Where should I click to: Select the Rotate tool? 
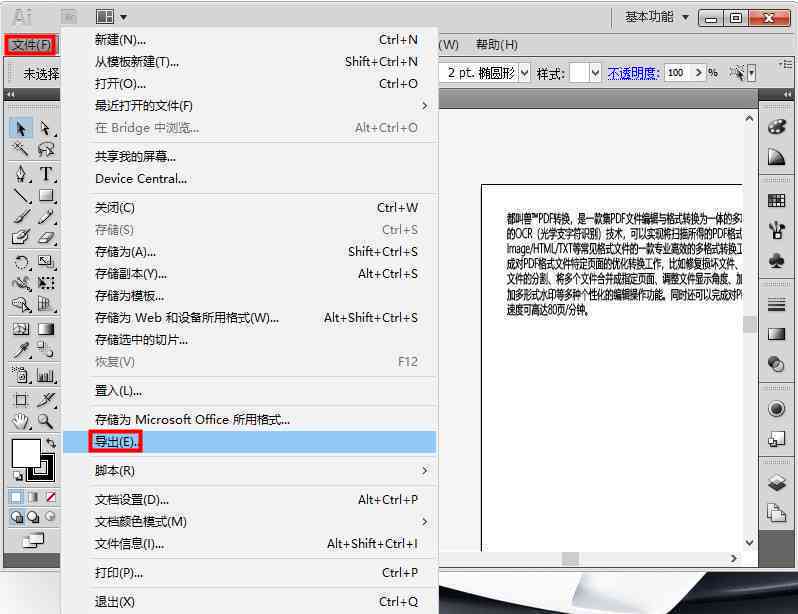click(x=20, y=262)
